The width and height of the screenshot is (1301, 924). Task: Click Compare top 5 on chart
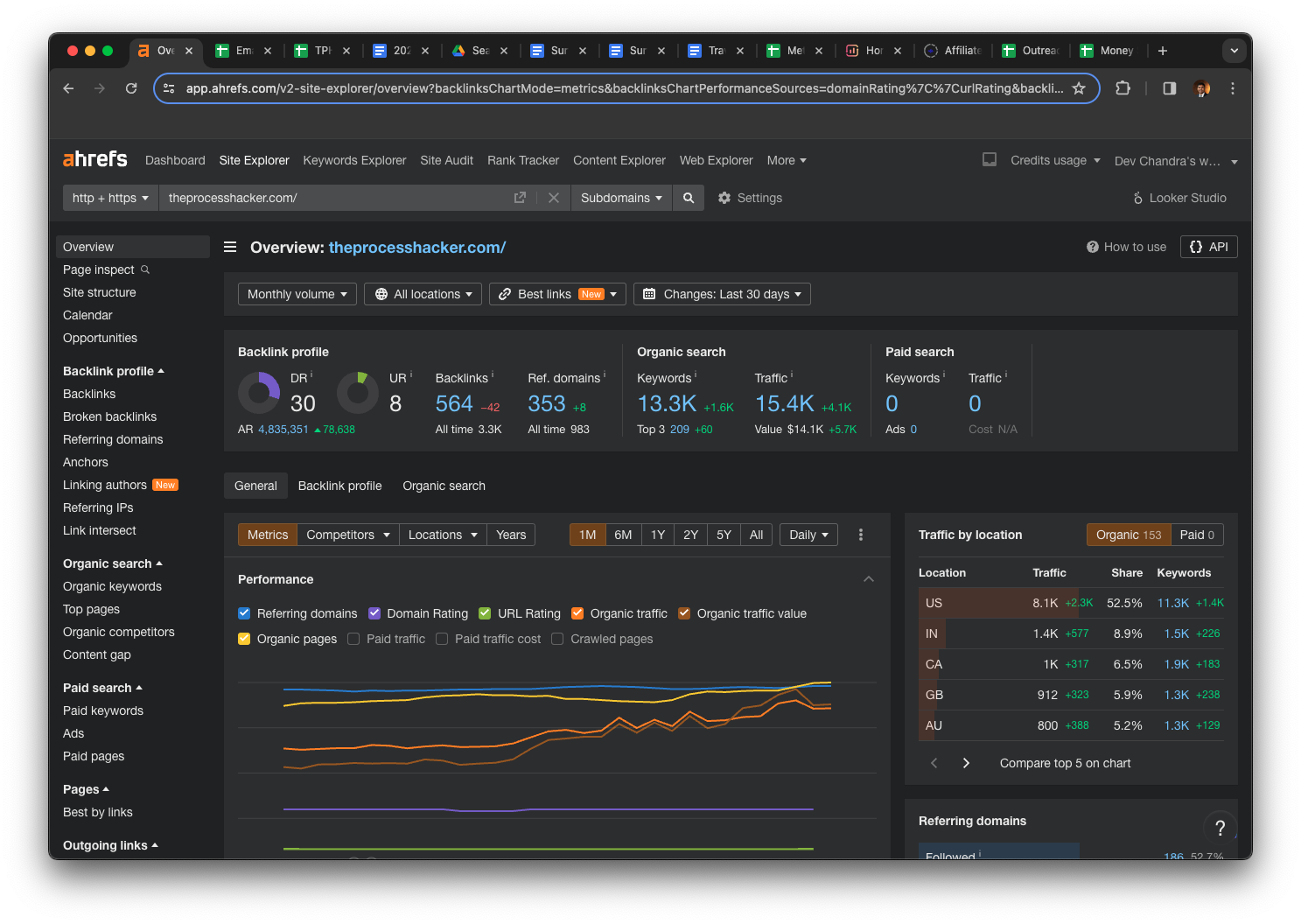[1065, 763]
